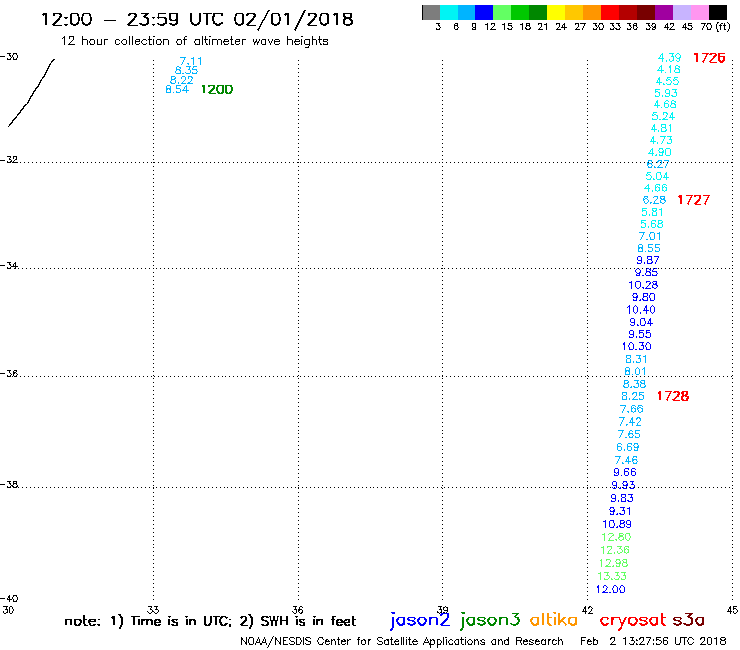Click the wave height value 6.69
The width and height of the screenshot is (740, 650).
[627, 447]
